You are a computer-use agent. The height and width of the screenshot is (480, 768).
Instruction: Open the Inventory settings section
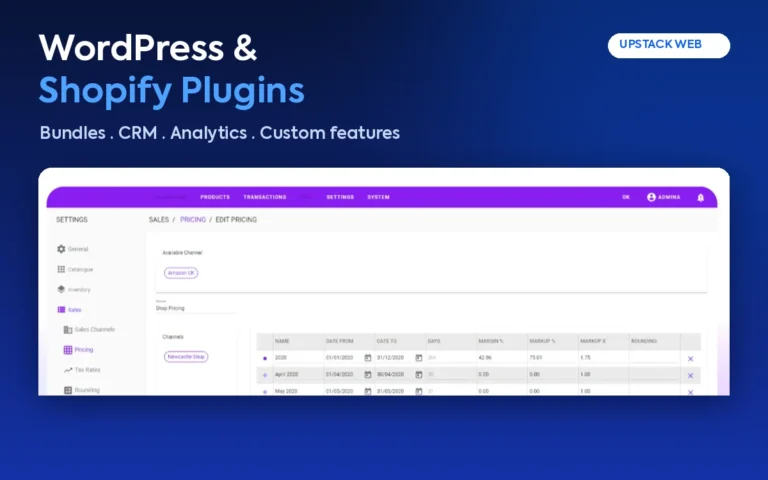point(74,289)
